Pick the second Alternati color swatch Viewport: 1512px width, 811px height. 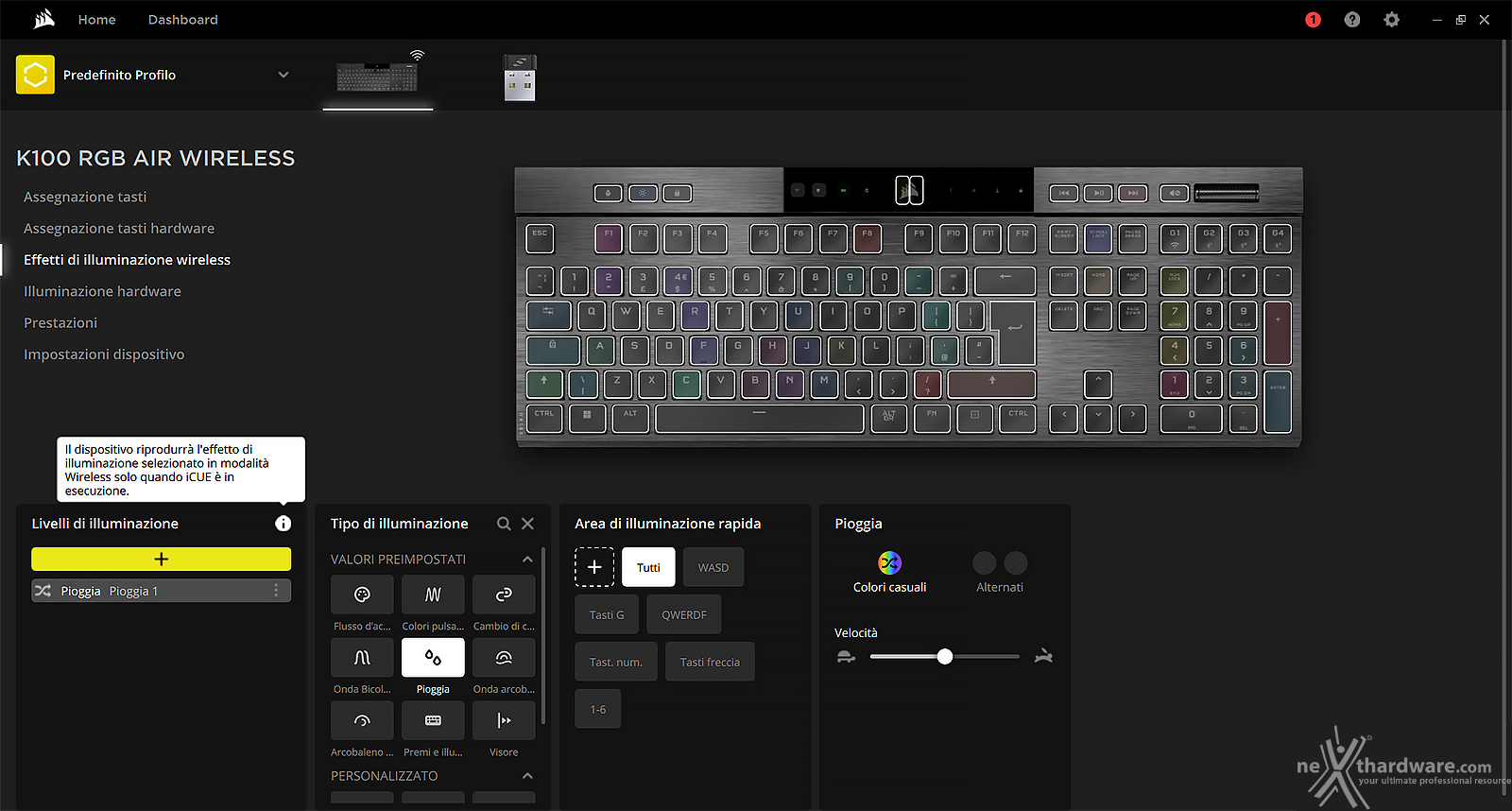[1016, 563]
